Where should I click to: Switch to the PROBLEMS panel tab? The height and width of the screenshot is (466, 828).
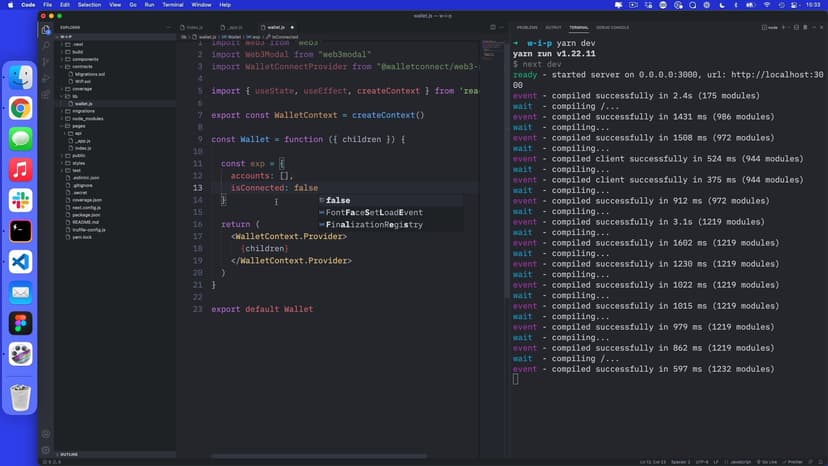527,27
